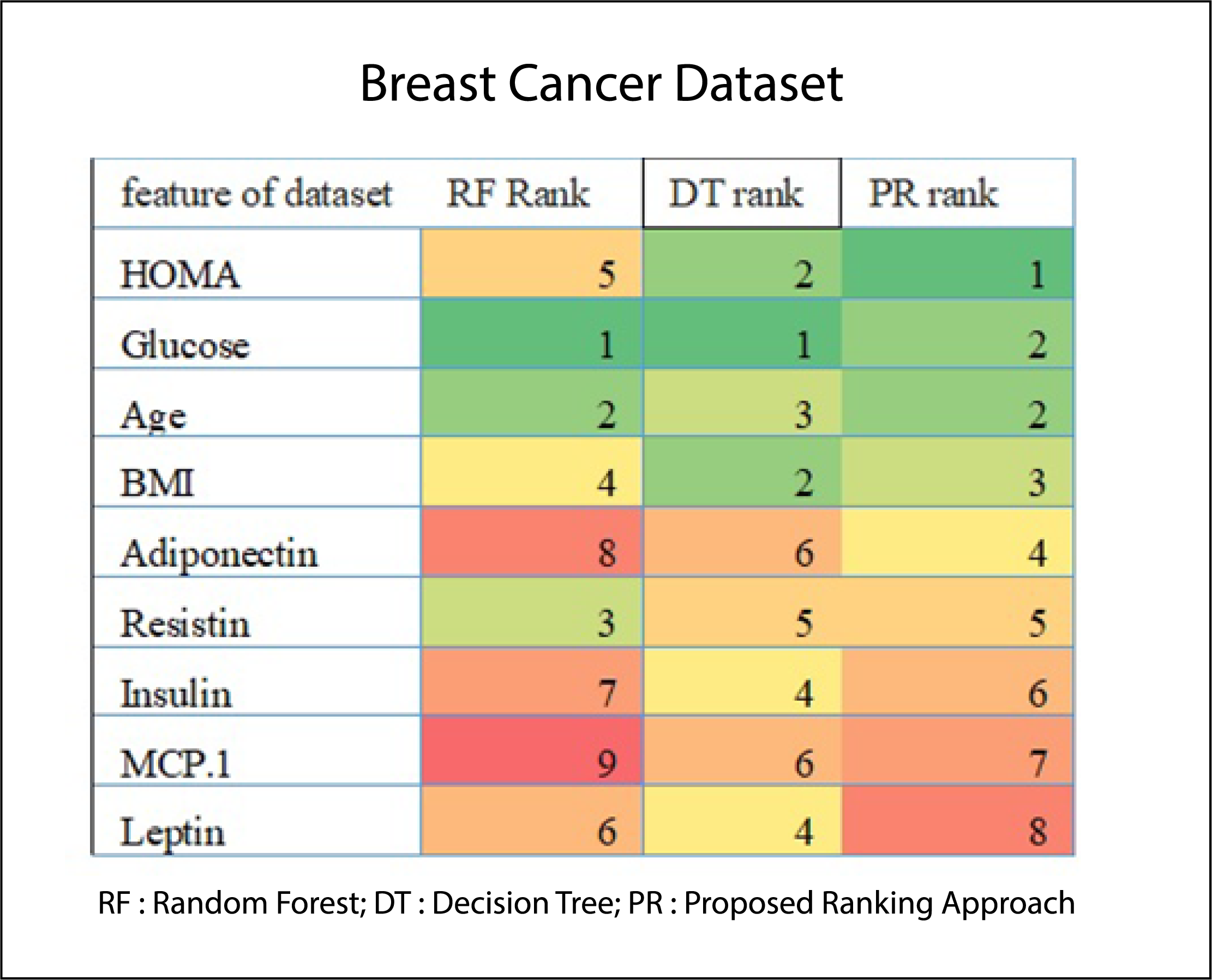Click the BMI feature cell
The image size is (1212, 980).
[158, 483]
